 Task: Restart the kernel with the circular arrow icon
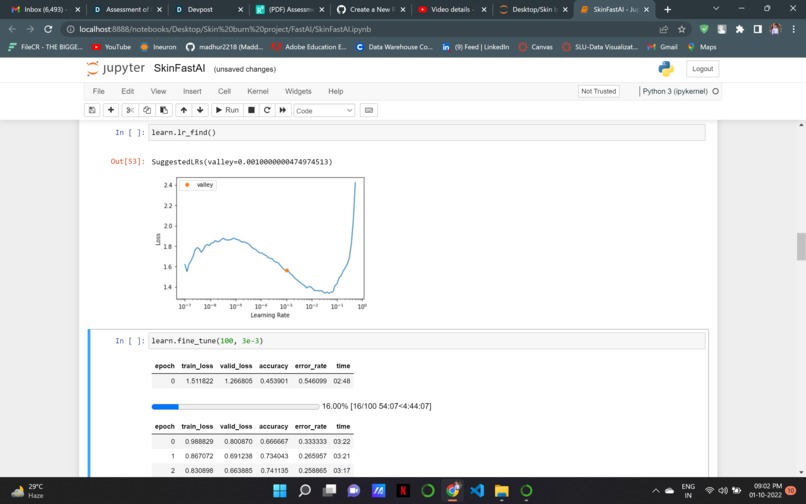click(x=267, y=110)
